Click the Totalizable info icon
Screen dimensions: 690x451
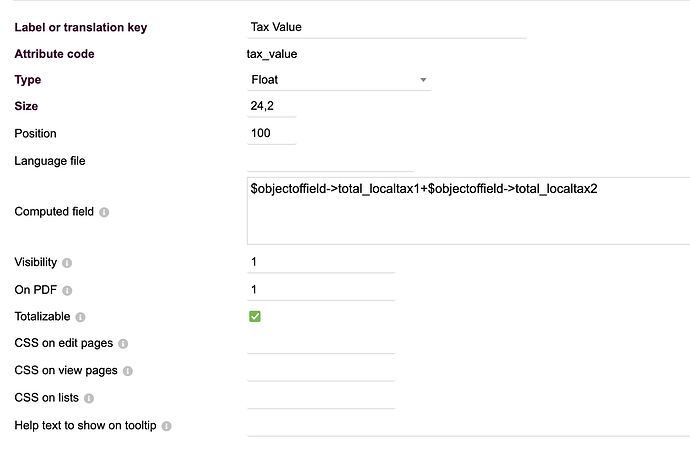[80, 317]
